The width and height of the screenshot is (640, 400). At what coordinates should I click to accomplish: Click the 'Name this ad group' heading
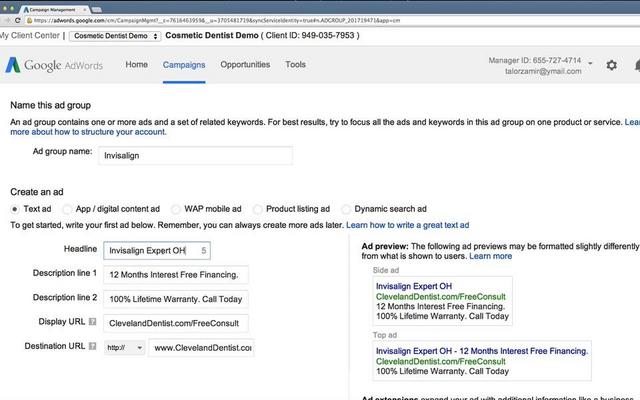tap(51, 105)
